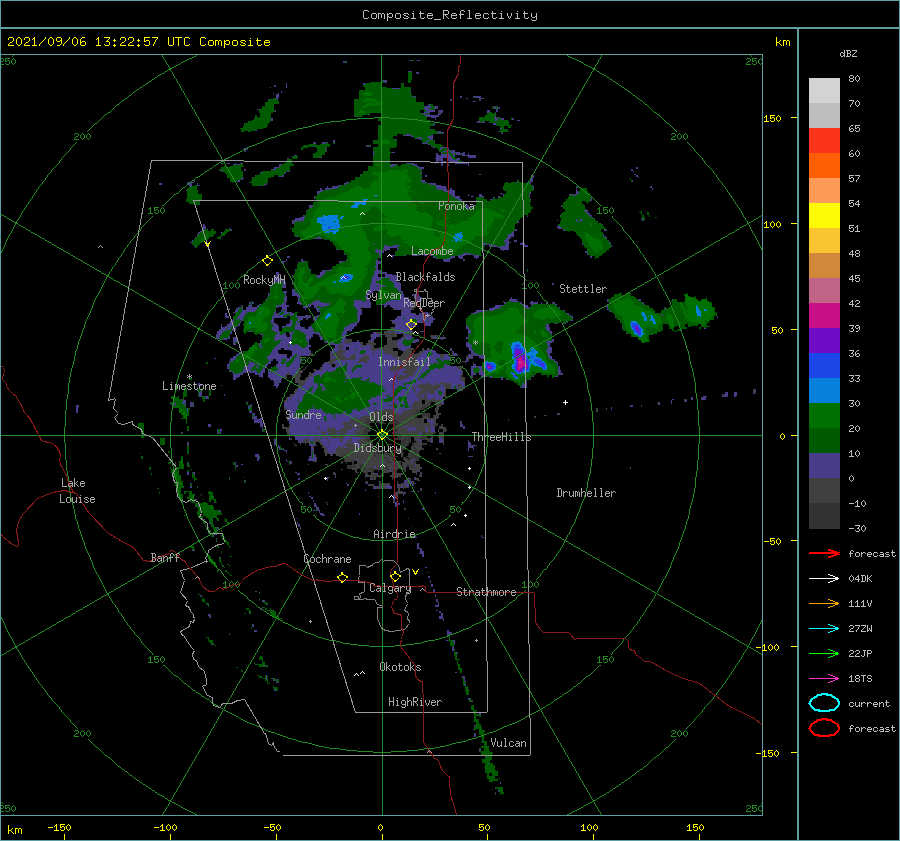Click the 04DK legend label
This screenshot has width=900, height=841.
860,579
